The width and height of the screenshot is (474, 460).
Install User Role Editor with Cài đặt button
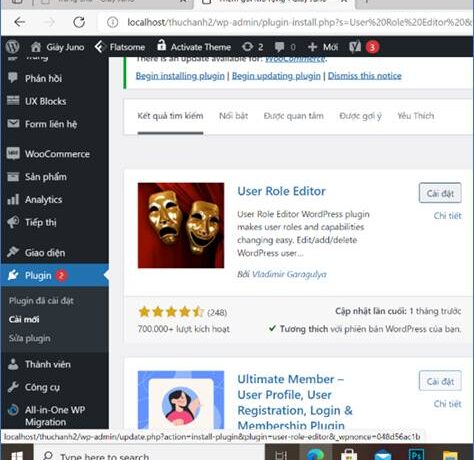tap(440, 193)
